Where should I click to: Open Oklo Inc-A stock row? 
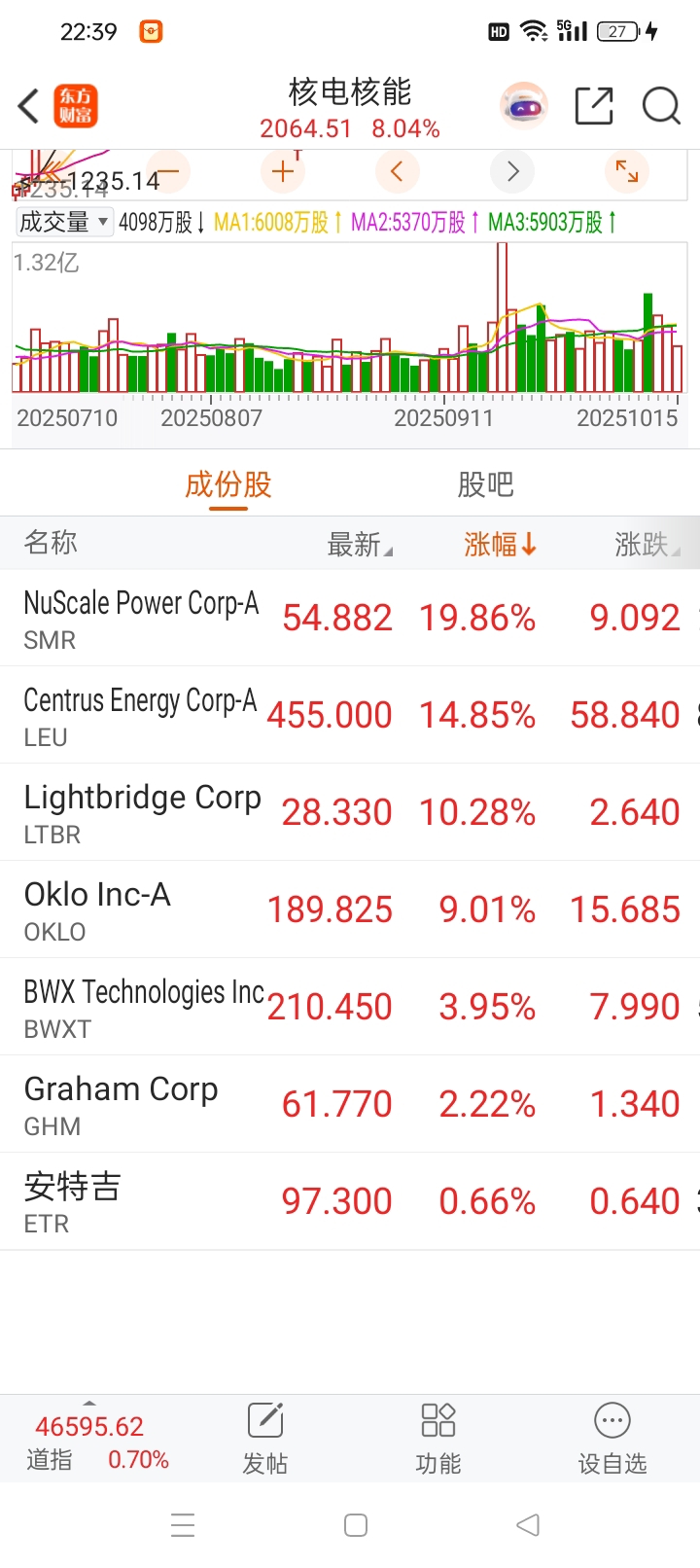[350, 909]
